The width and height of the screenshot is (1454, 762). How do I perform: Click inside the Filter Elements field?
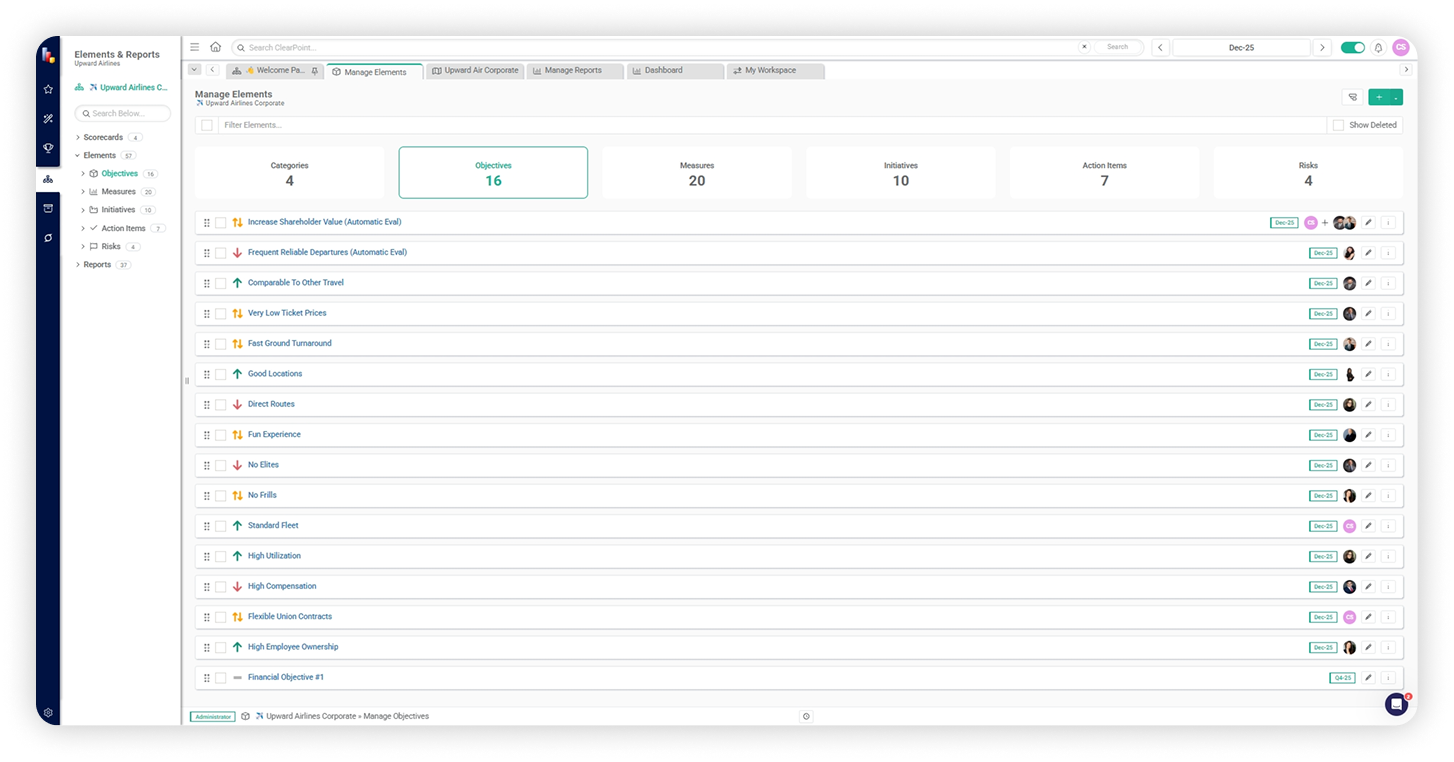click(x=400, y=124)
